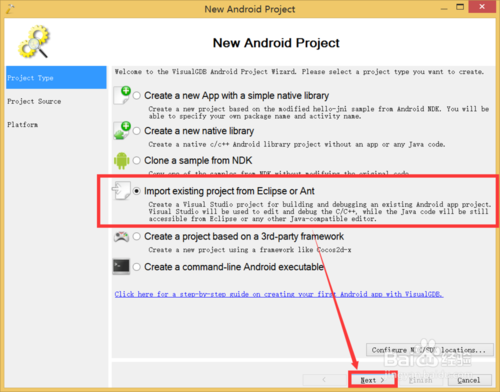The image size is (500, 392).
Task: Click the welcome text of the wizard
Action: tap(299, 72)
